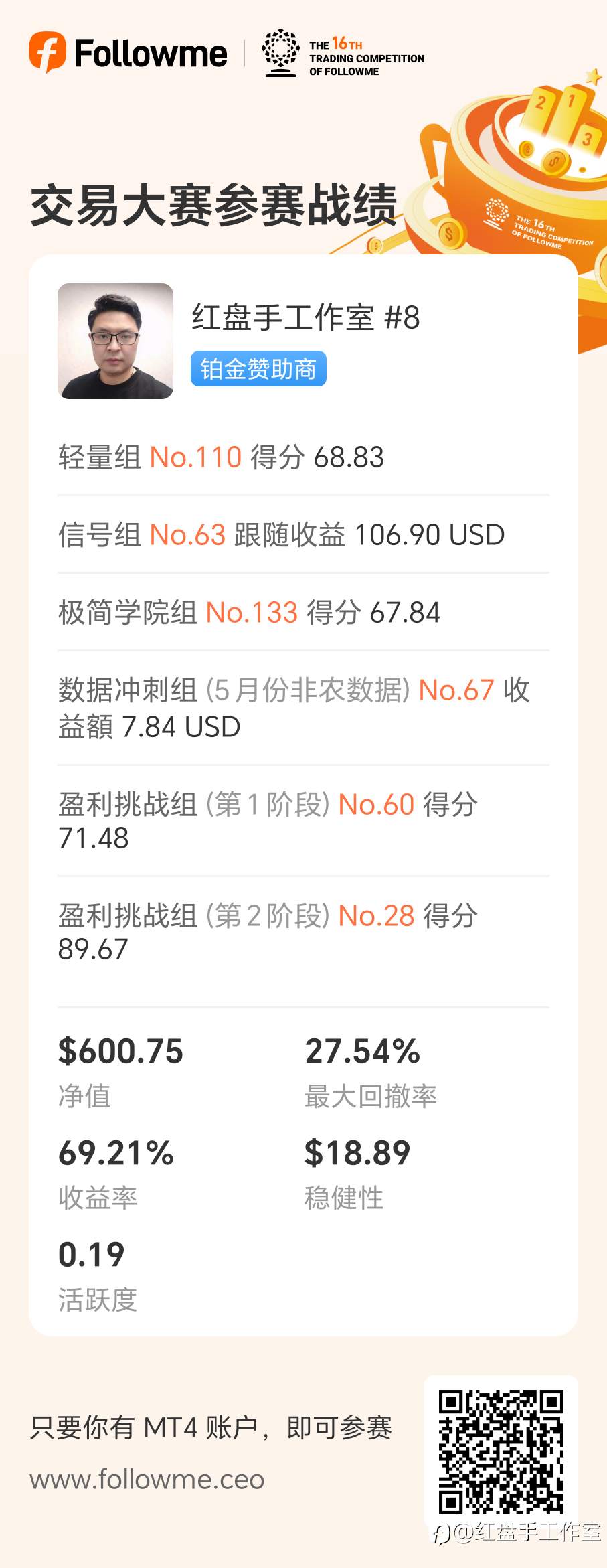Select the 数据冲刺组 No.67 ranking row
The height and width of the screenshot is (1568, 607).
293,708
